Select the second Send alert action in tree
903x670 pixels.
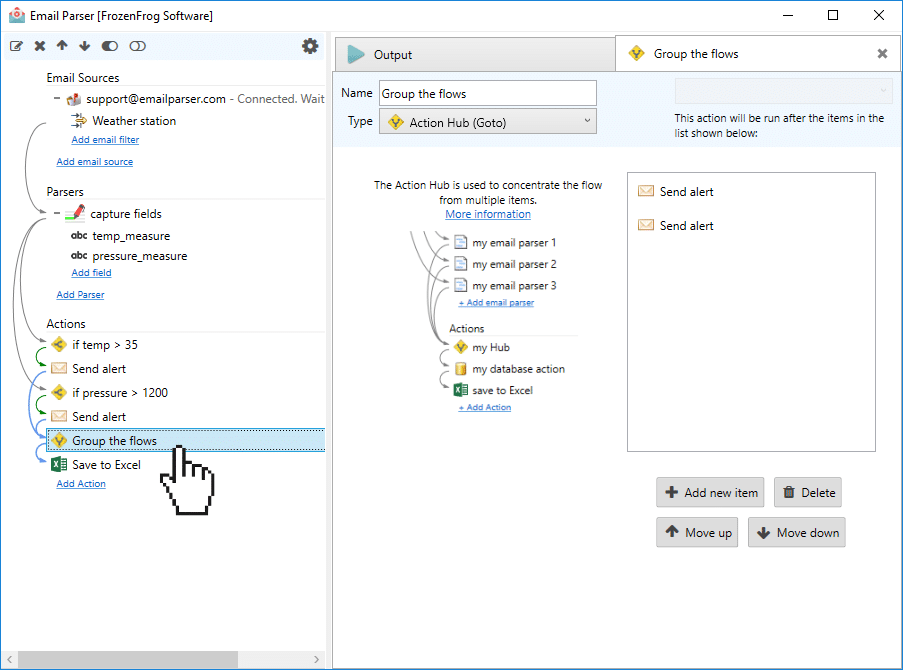(x=98, y=417)
